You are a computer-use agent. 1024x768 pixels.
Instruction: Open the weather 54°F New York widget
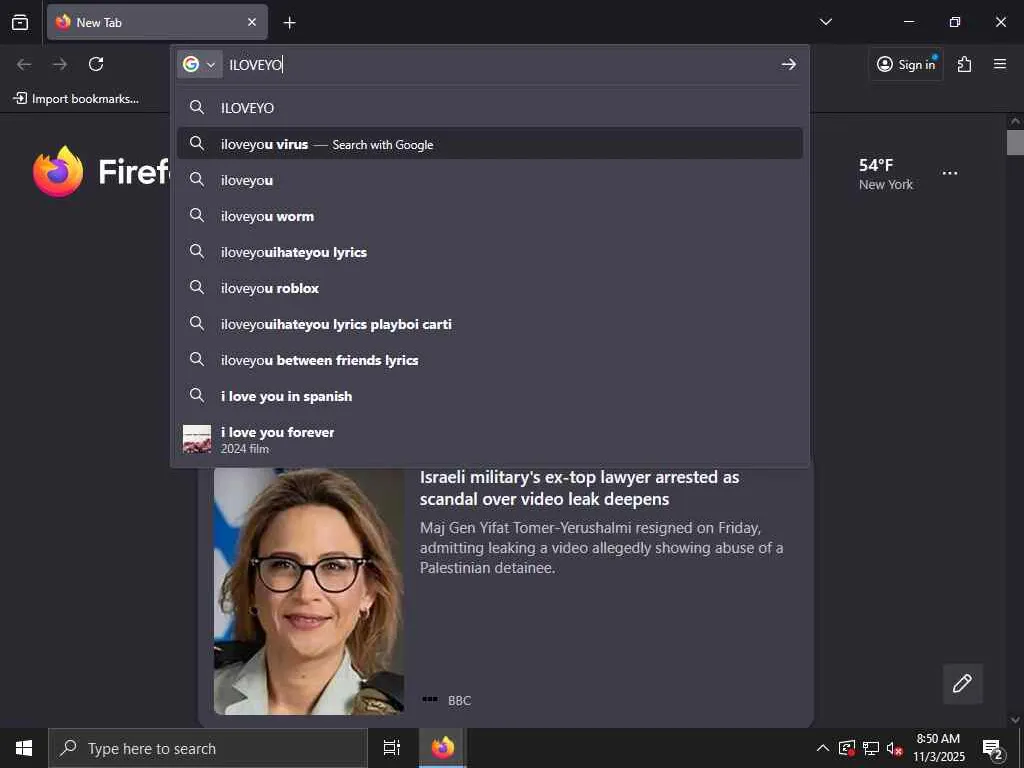click(x=886, y=174)
